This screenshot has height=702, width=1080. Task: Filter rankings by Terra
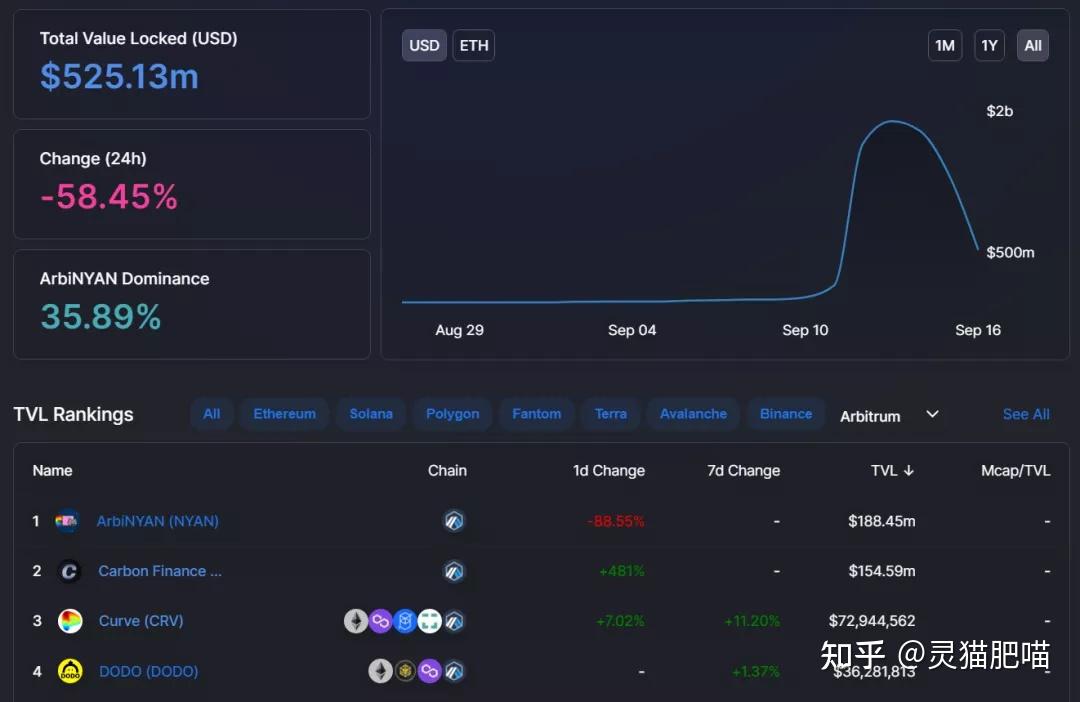click(611, 414)
